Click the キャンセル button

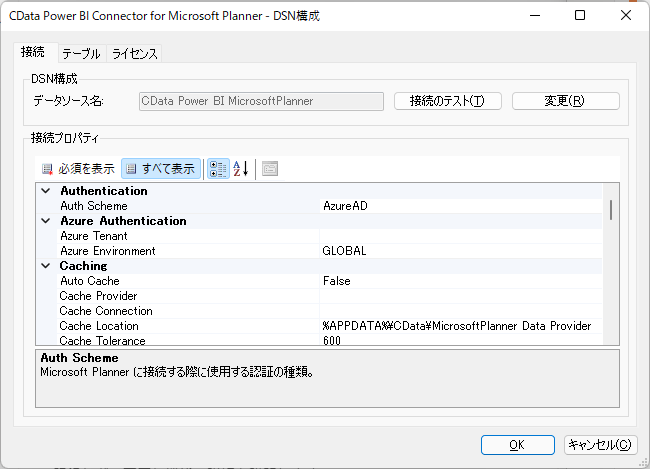[599, 444]
